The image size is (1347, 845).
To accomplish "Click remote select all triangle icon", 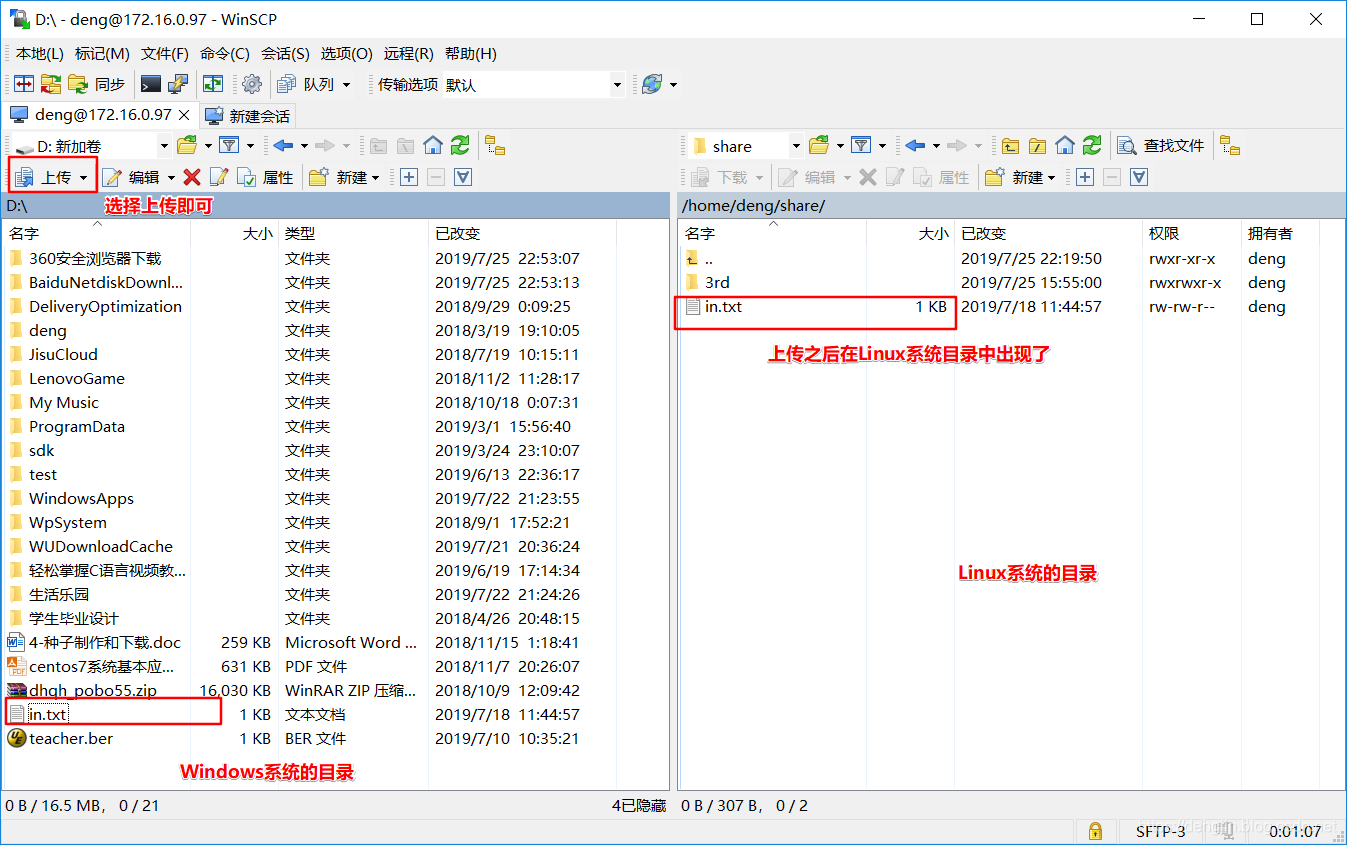I will click(x=1139, y=177).
